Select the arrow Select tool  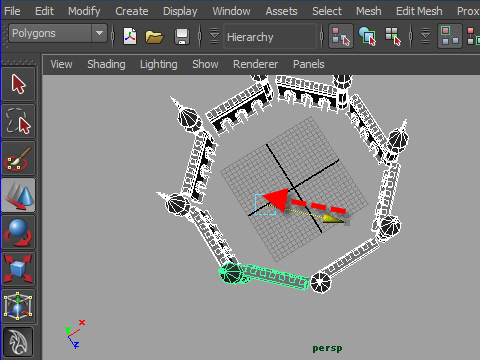(18, 84)
